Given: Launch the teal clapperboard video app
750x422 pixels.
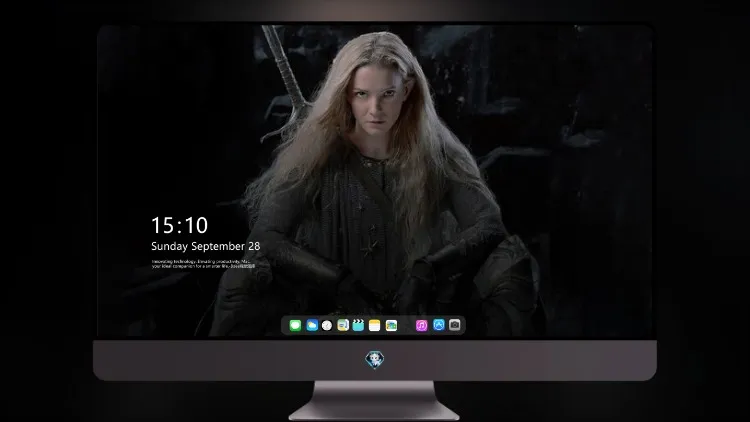Looking at the screenshot, I should (x=358, y=325).
